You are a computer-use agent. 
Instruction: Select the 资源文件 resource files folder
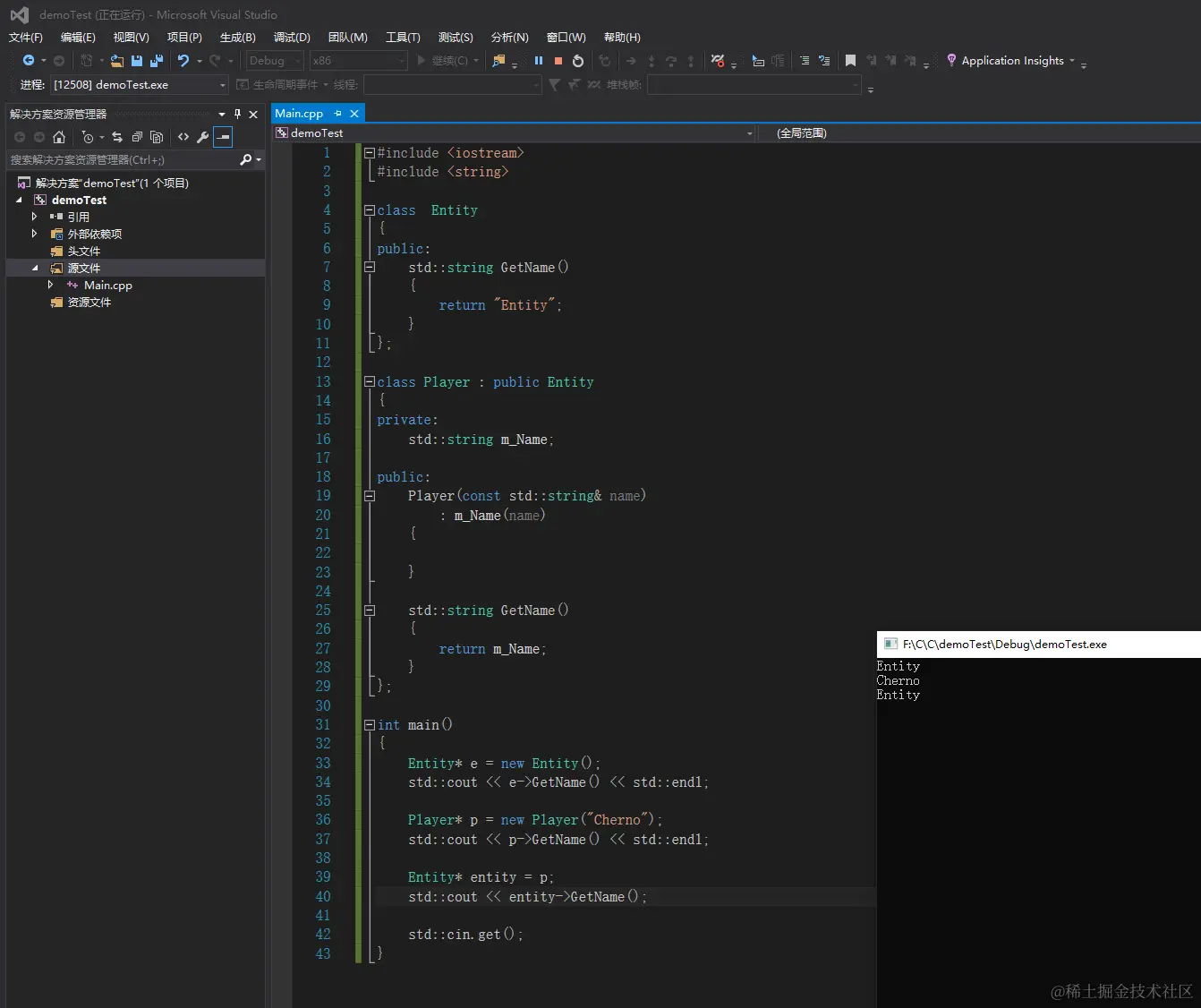[x=89, y=303]
